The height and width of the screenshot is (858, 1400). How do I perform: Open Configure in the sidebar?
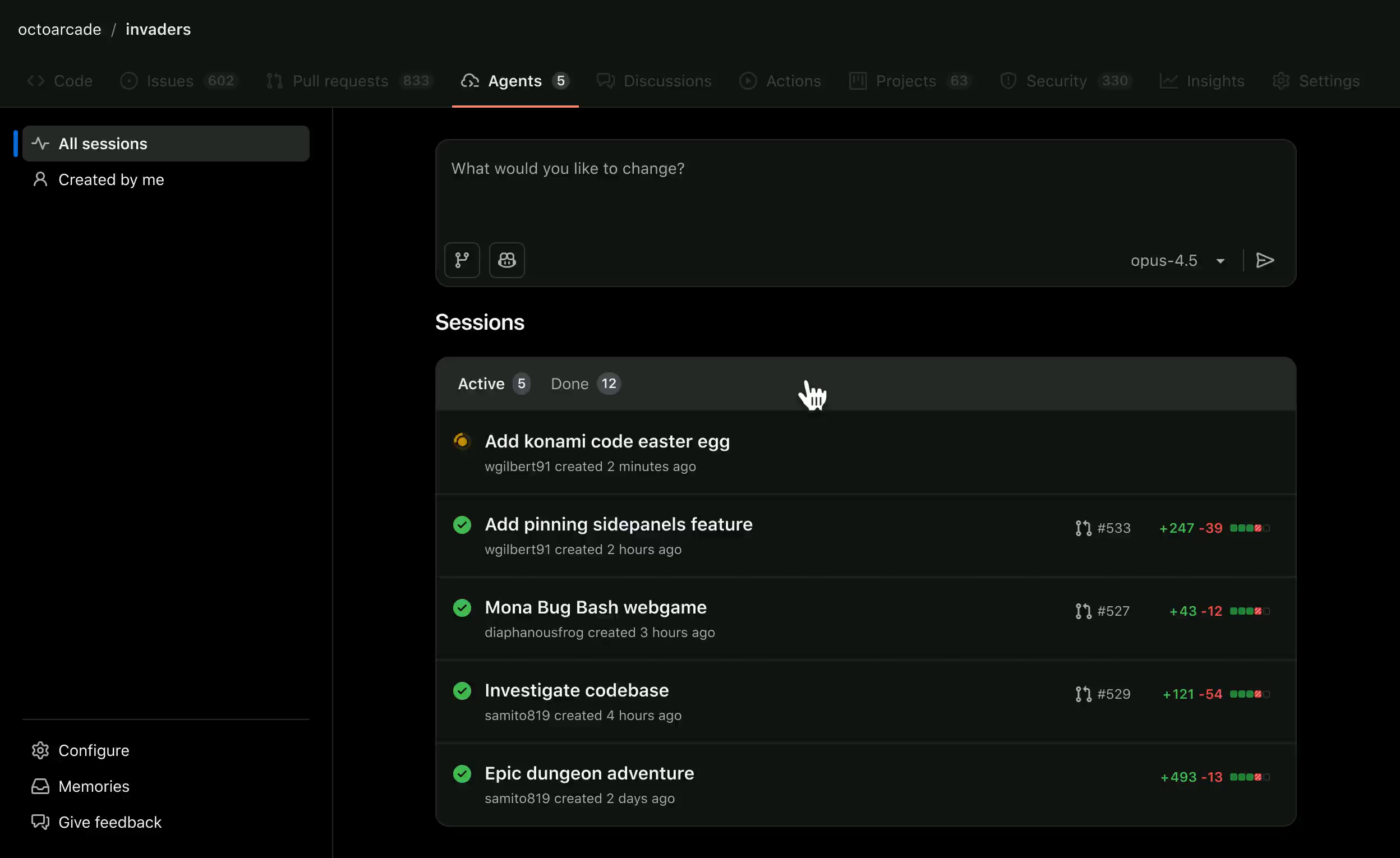[x=166, y=750]
